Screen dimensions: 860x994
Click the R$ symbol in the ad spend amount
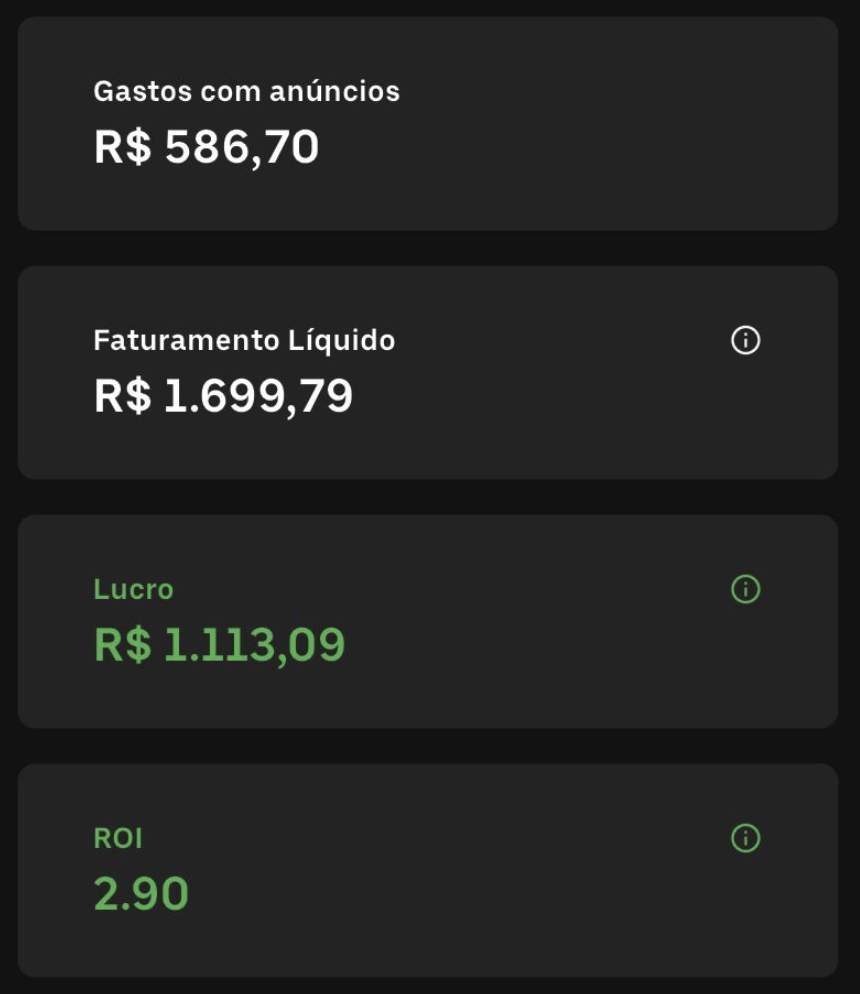click(x=122, y=148)
